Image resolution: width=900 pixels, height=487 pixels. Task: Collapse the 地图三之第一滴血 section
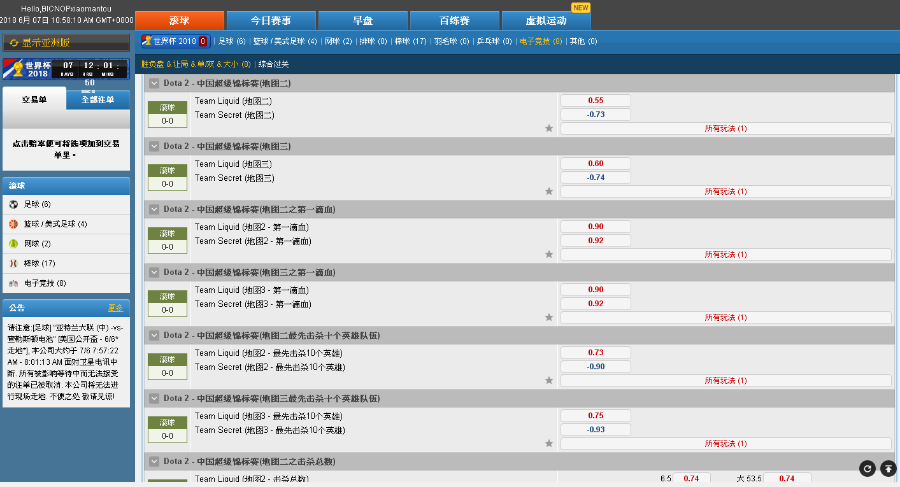click(x=154, y=272)
